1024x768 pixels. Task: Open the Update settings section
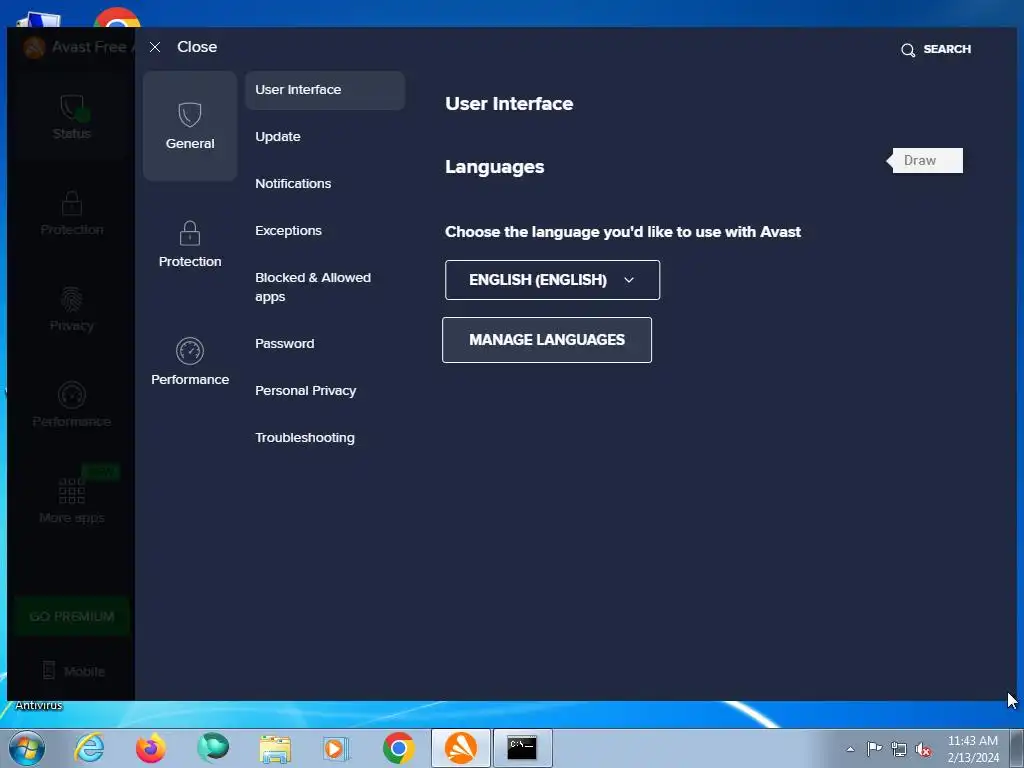pyautogui.click(x=278, y=136)
